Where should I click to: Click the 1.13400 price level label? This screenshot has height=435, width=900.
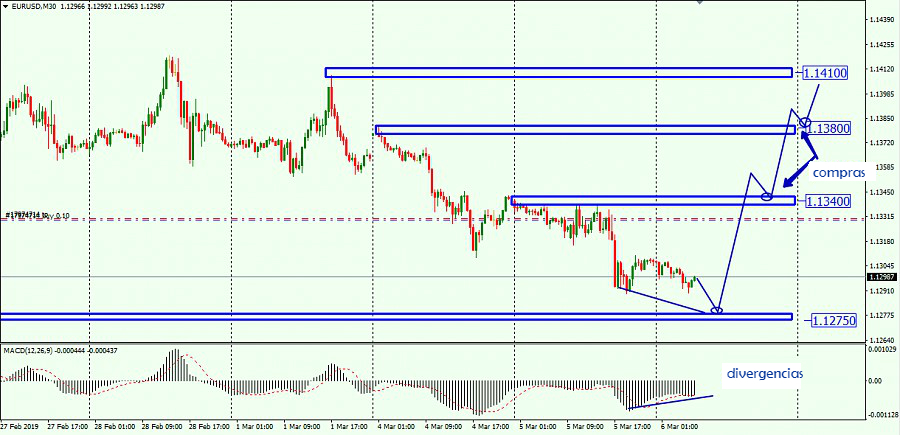(x=829, y=201)
